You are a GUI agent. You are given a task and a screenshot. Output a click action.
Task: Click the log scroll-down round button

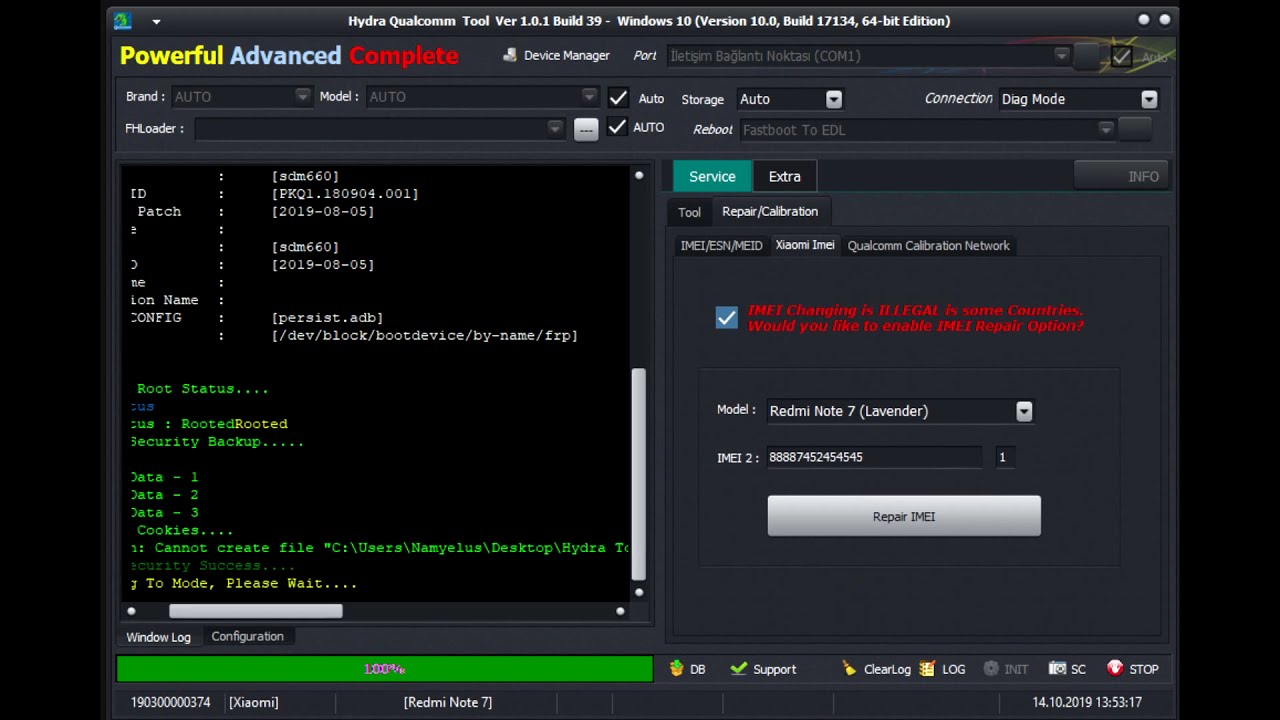click(x=639, y=592)
